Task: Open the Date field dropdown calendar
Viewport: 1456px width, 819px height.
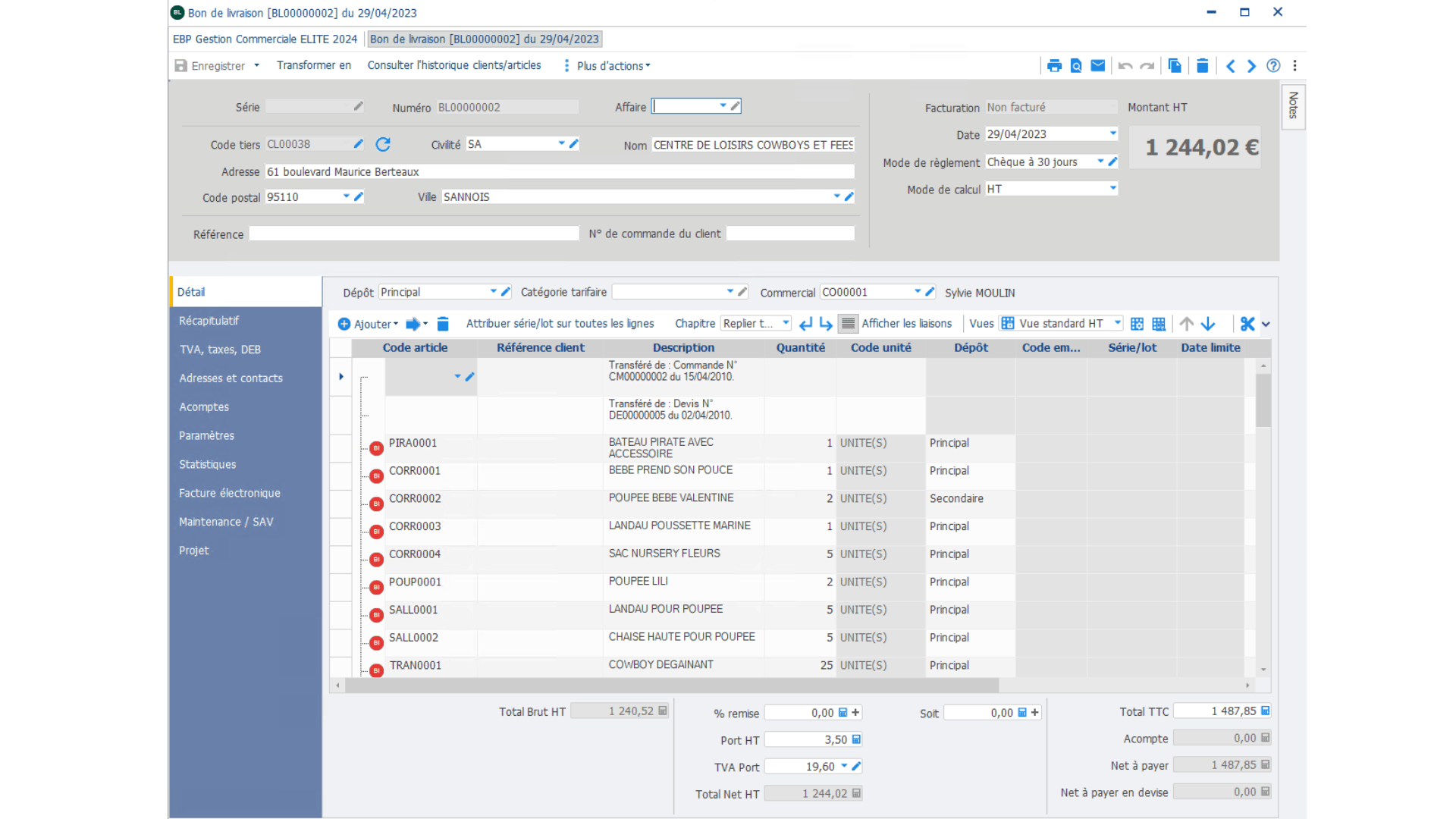Action: (x=1112, y=133)
